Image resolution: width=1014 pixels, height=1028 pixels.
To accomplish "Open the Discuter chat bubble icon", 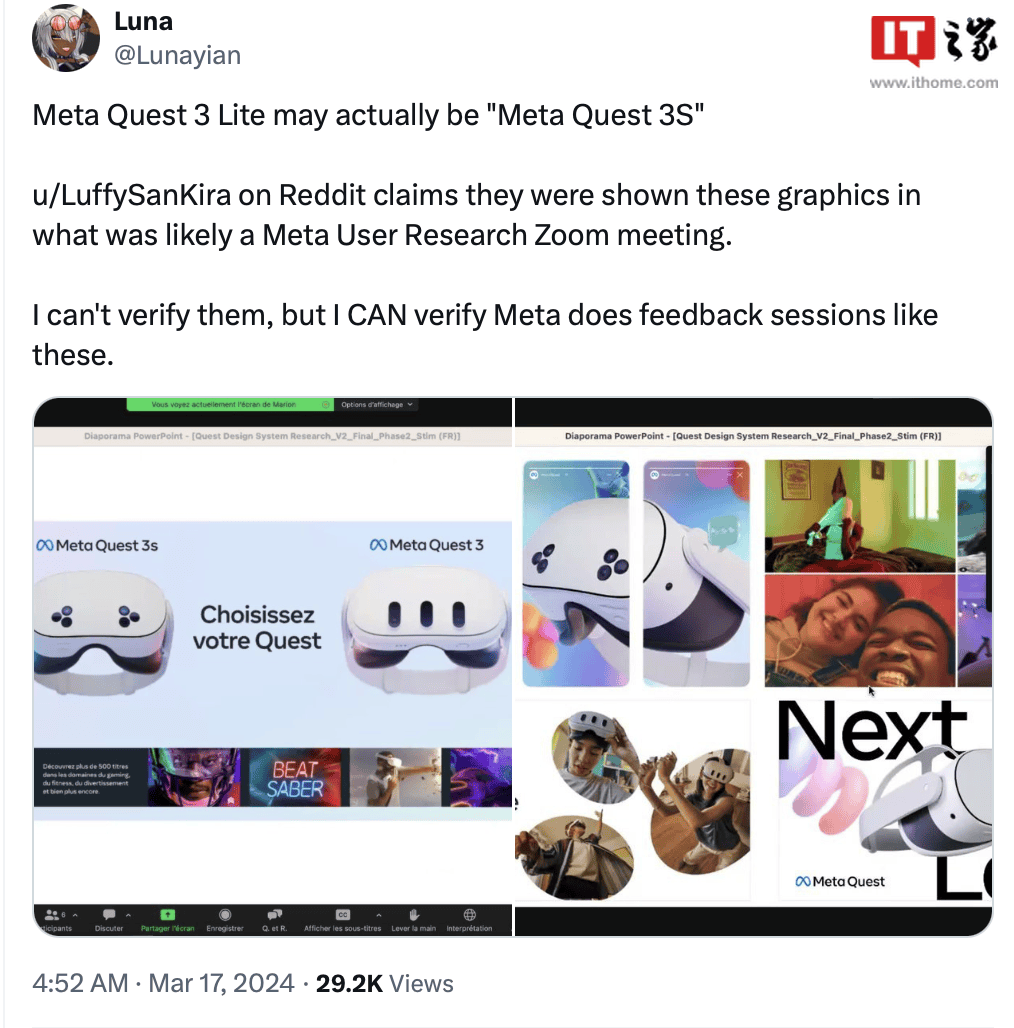I will (109, 915).
